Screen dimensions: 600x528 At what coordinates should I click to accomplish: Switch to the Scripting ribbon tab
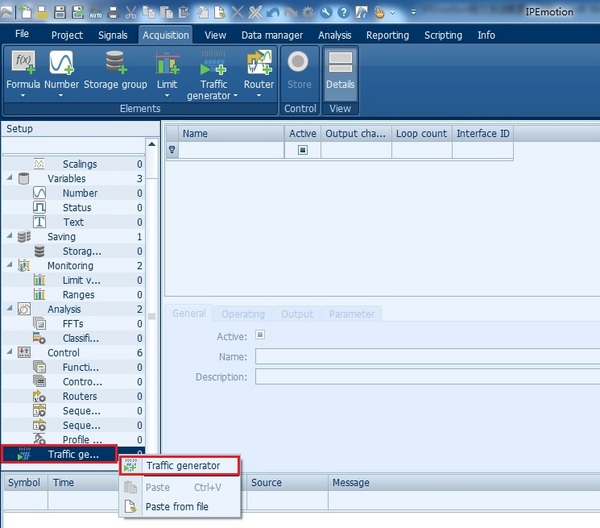point(443,35)
